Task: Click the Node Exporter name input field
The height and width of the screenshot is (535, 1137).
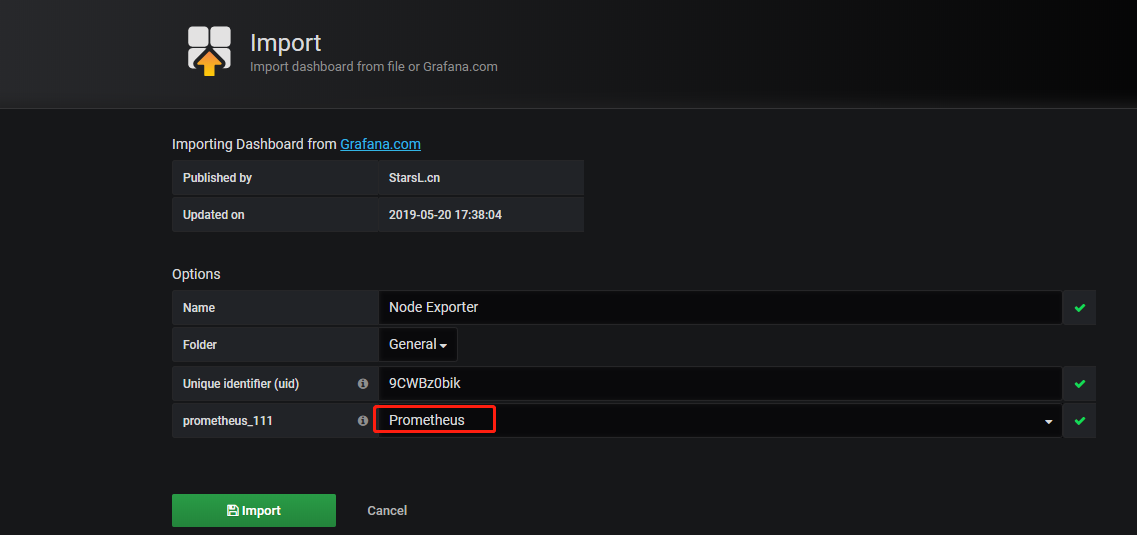Action: coord(720,307)
